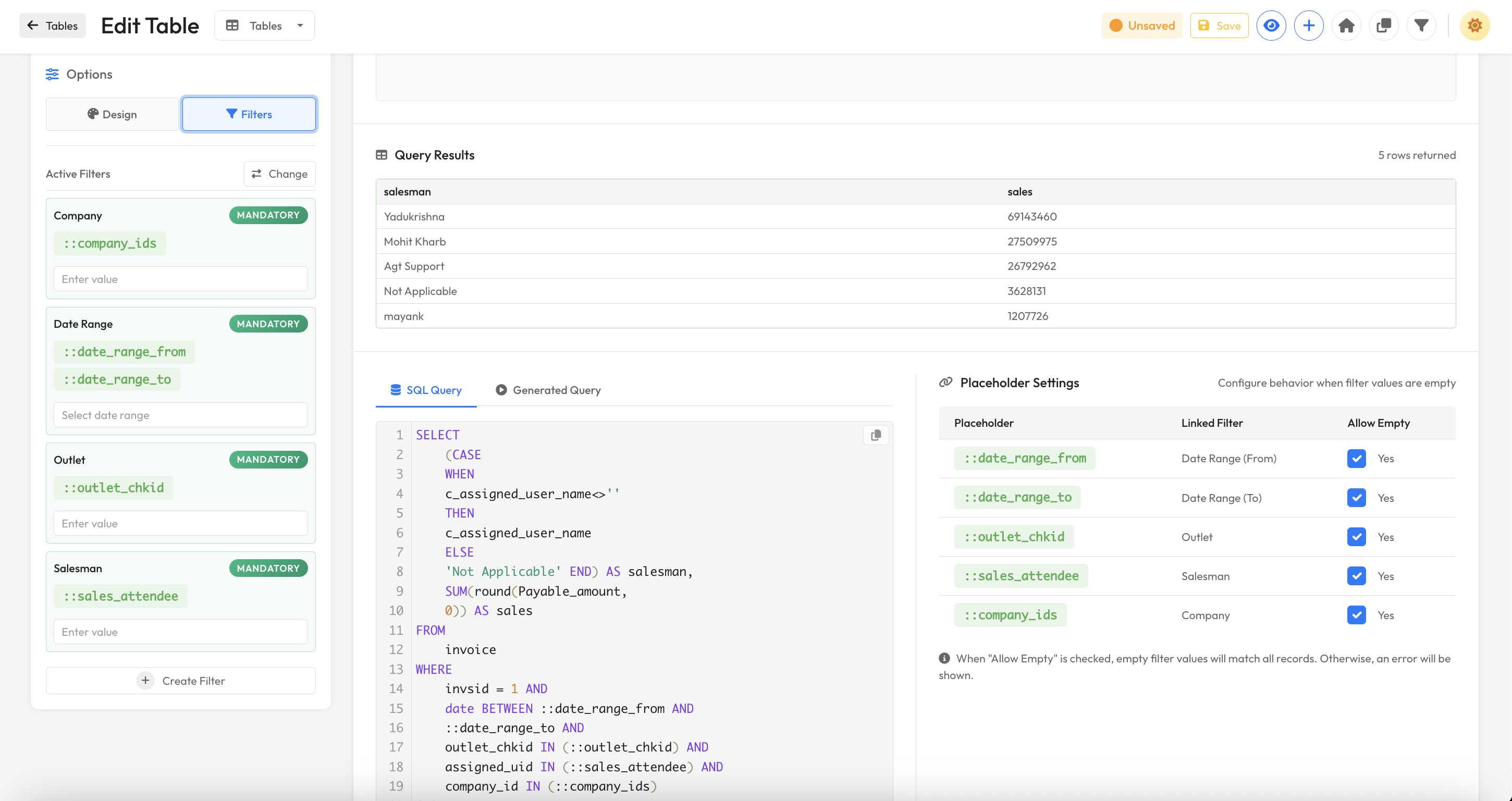Image resolution: width=1512 pixels, height=801 pixels.
Task: Open the funnel filter icon in header
Action: click(x=1421, y=26)
